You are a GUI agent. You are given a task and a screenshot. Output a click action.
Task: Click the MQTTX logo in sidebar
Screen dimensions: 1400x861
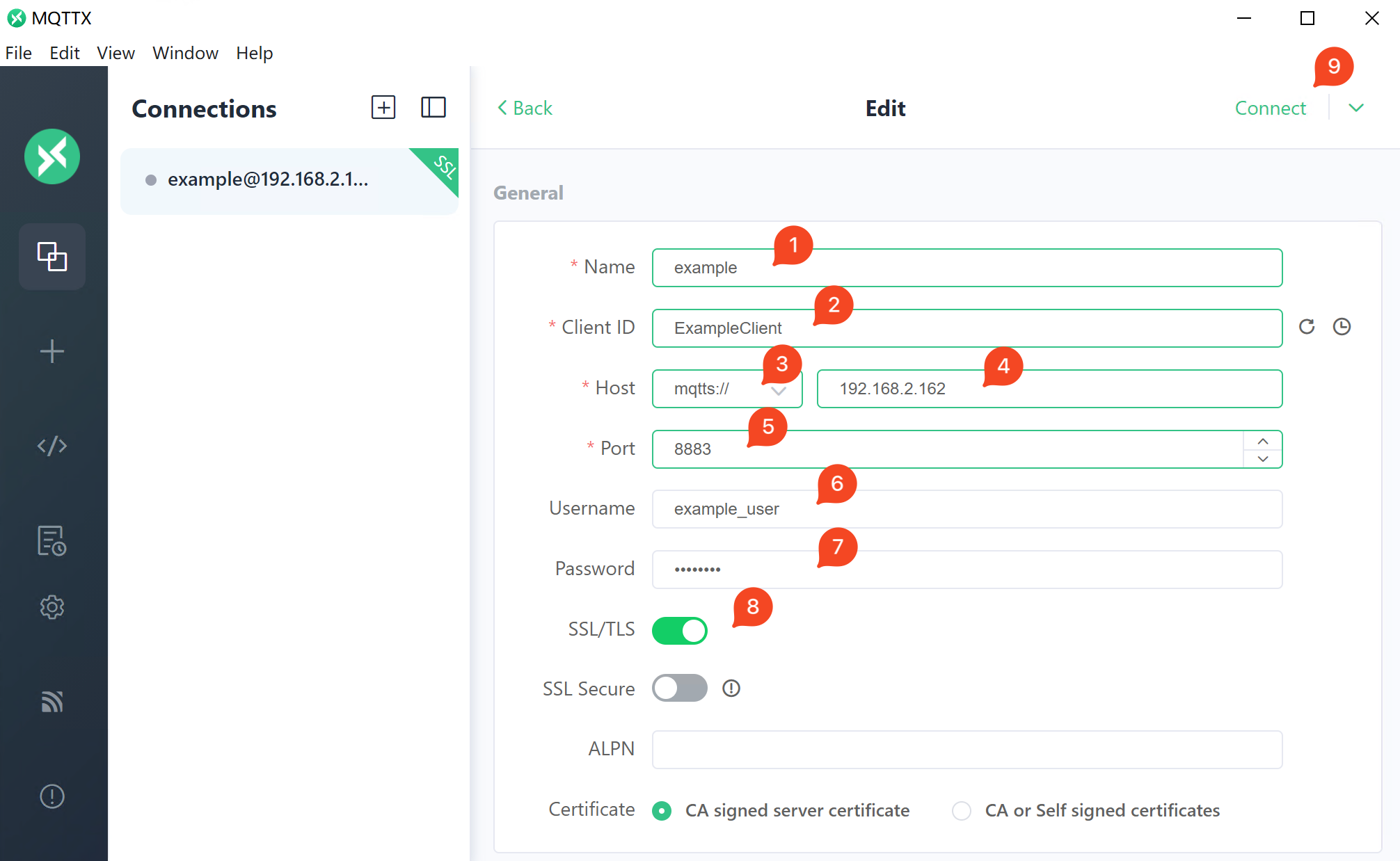[x=52, y=156]
